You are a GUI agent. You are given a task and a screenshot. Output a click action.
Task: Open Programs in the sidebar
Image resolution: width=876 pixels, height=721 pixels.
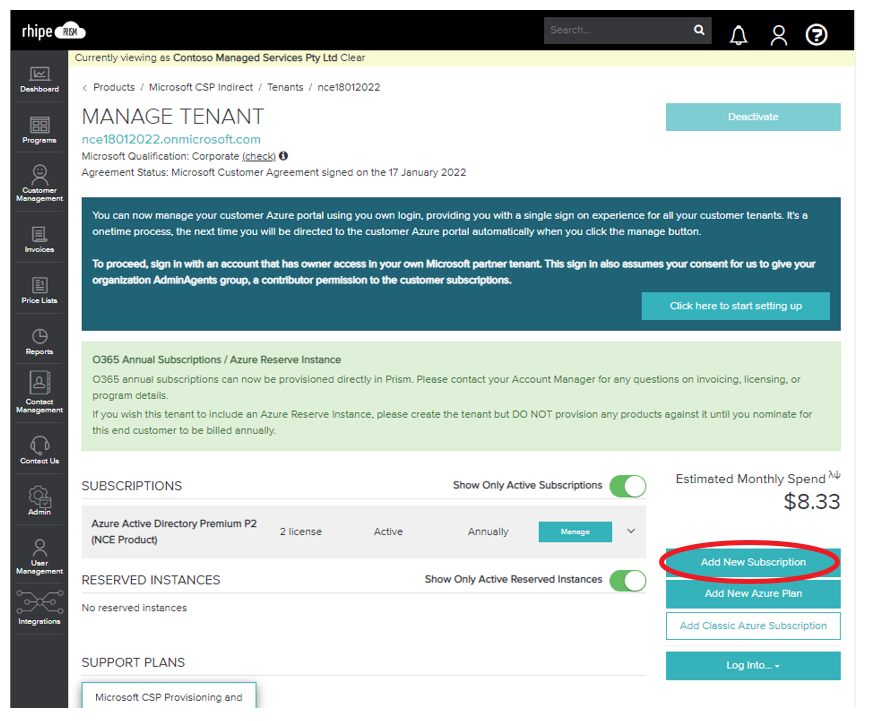[39, 130]
